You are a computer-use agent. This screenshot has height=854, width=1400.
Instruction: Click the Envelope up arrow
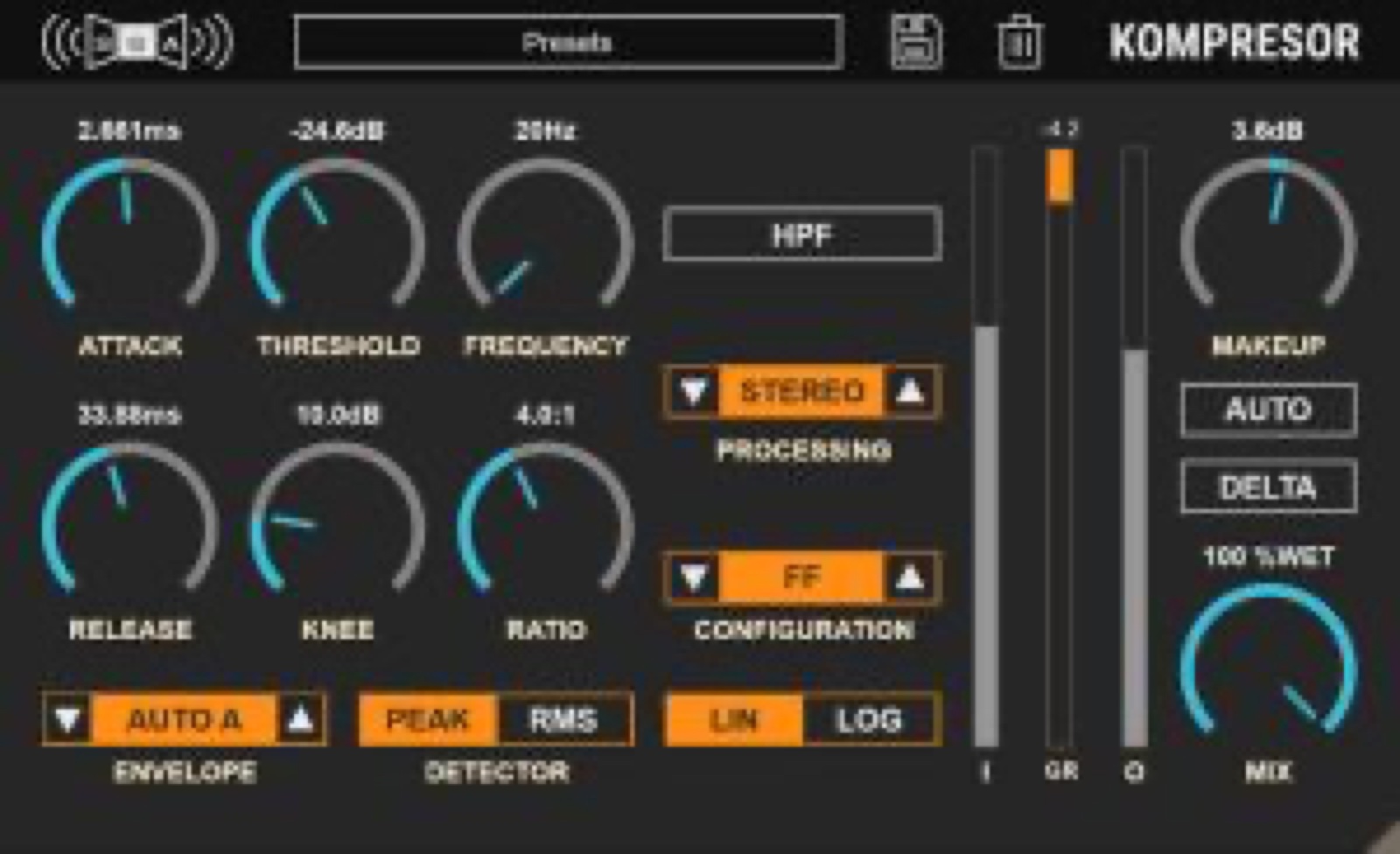click(300, 719)
